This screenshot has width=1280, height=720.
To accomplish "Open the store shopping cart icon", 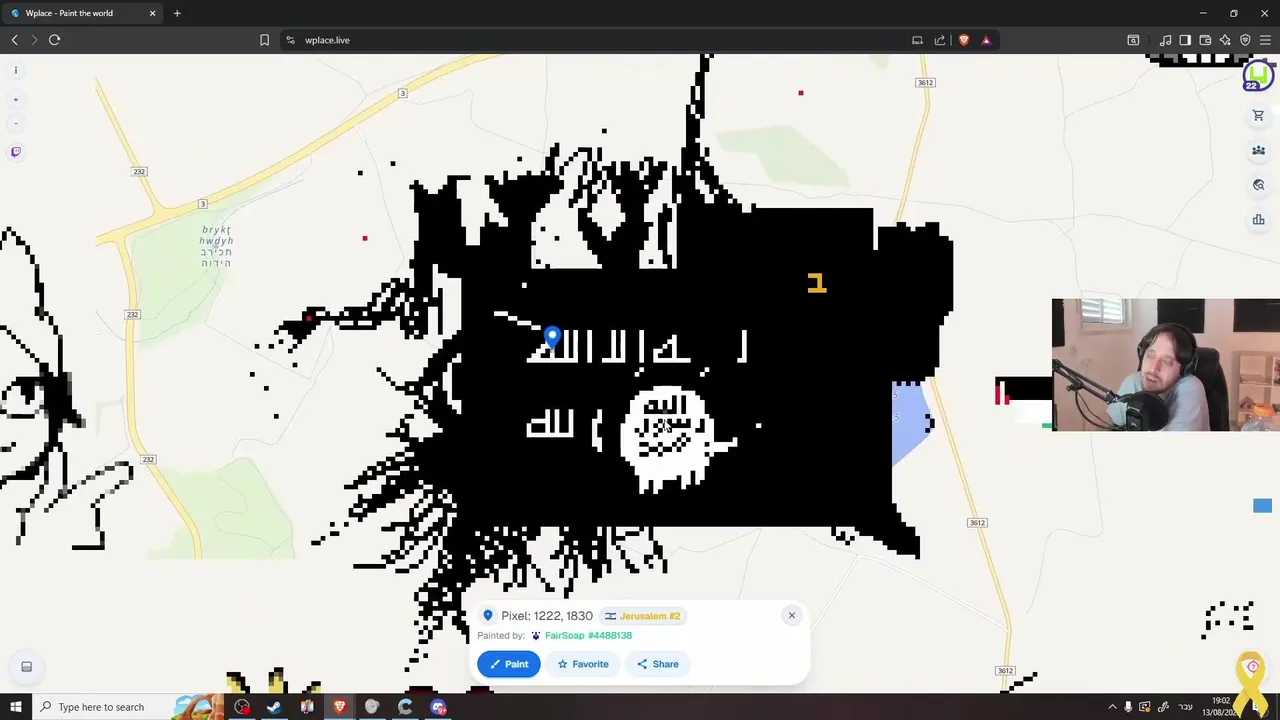I will [x=1258, y=116].
